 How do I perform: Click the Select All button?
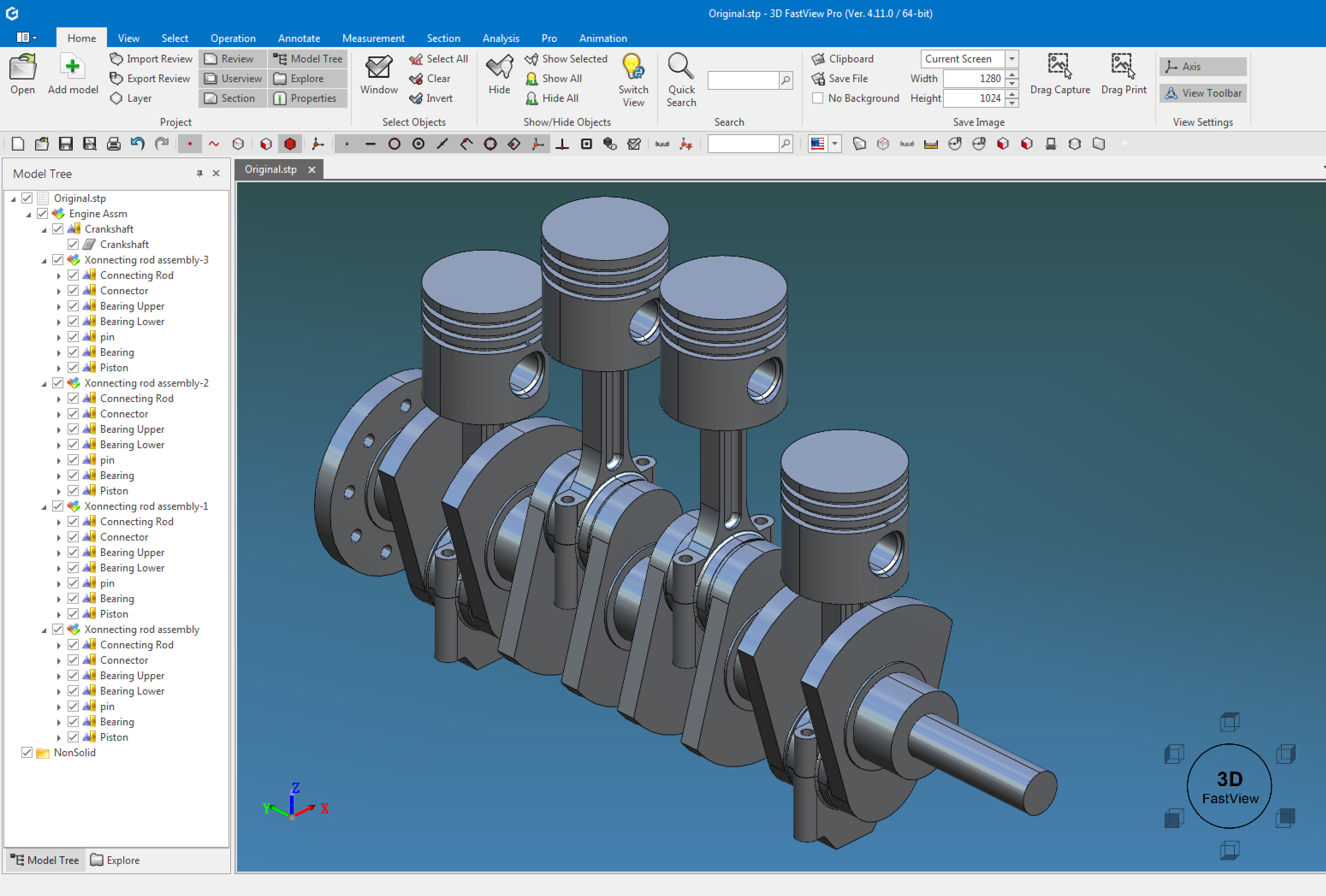[x=439, y=59]
